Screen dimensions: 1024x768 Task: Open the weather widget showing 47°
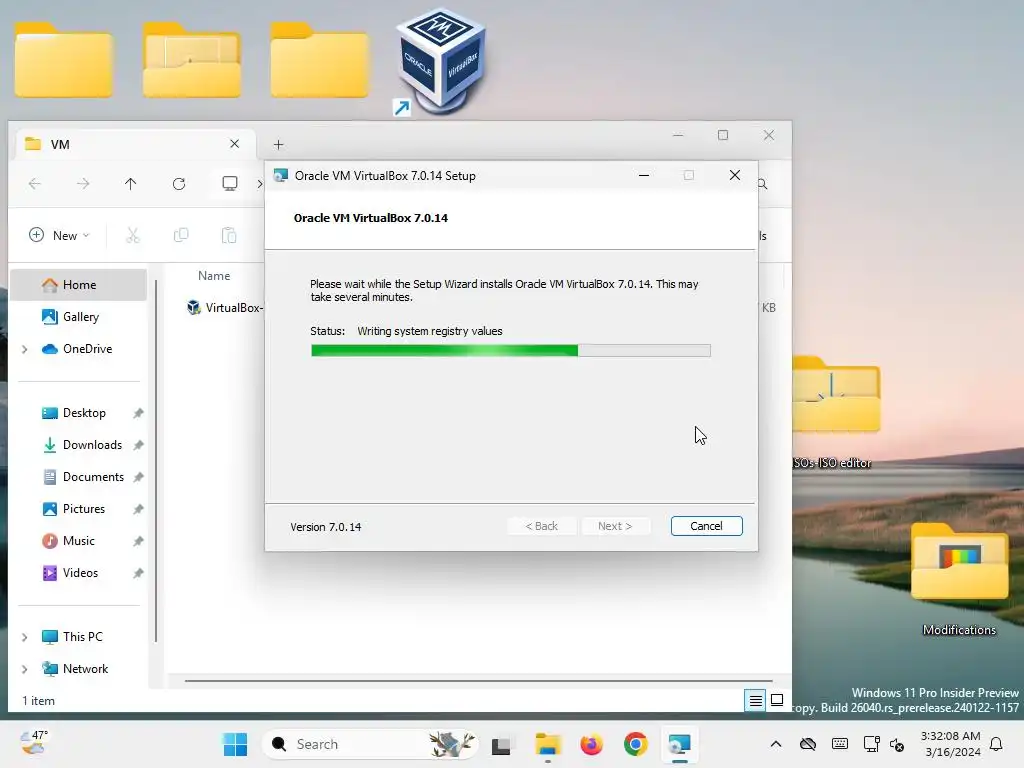click(34, 743)
